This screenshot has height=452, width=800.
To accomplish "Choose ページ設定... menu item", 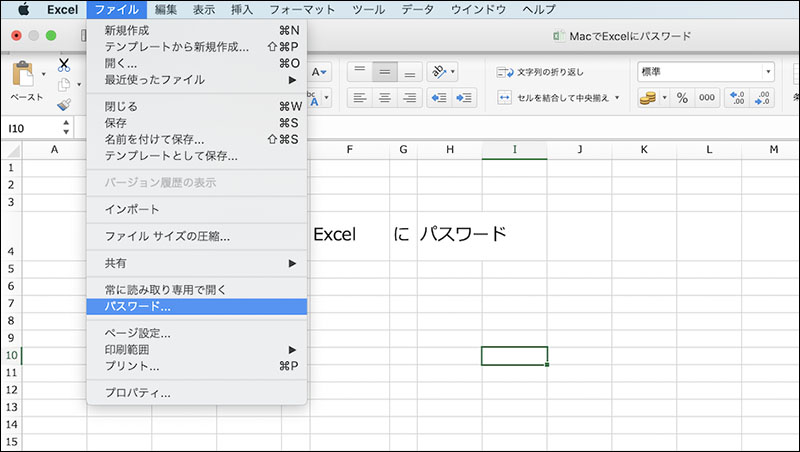I will click(197, 333).
